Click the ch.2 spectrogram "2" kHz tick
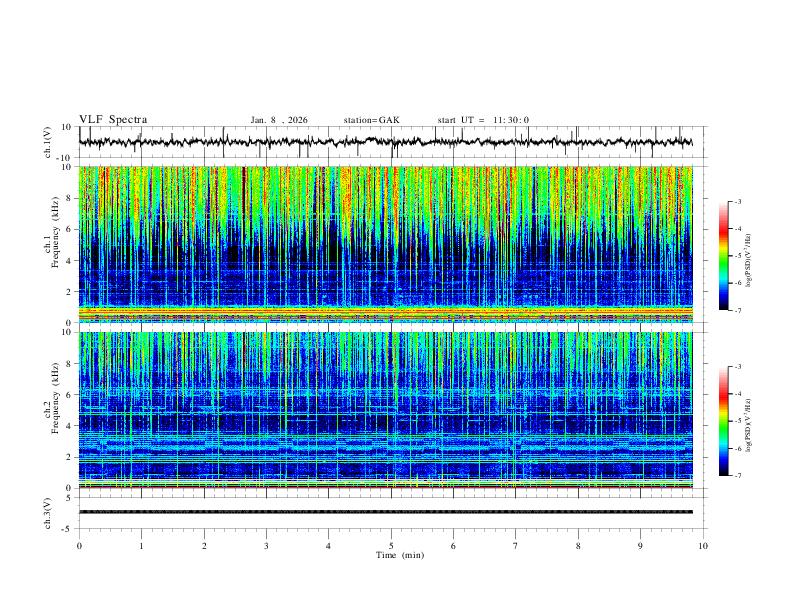The image size is (792, 612). click(69, 457)
